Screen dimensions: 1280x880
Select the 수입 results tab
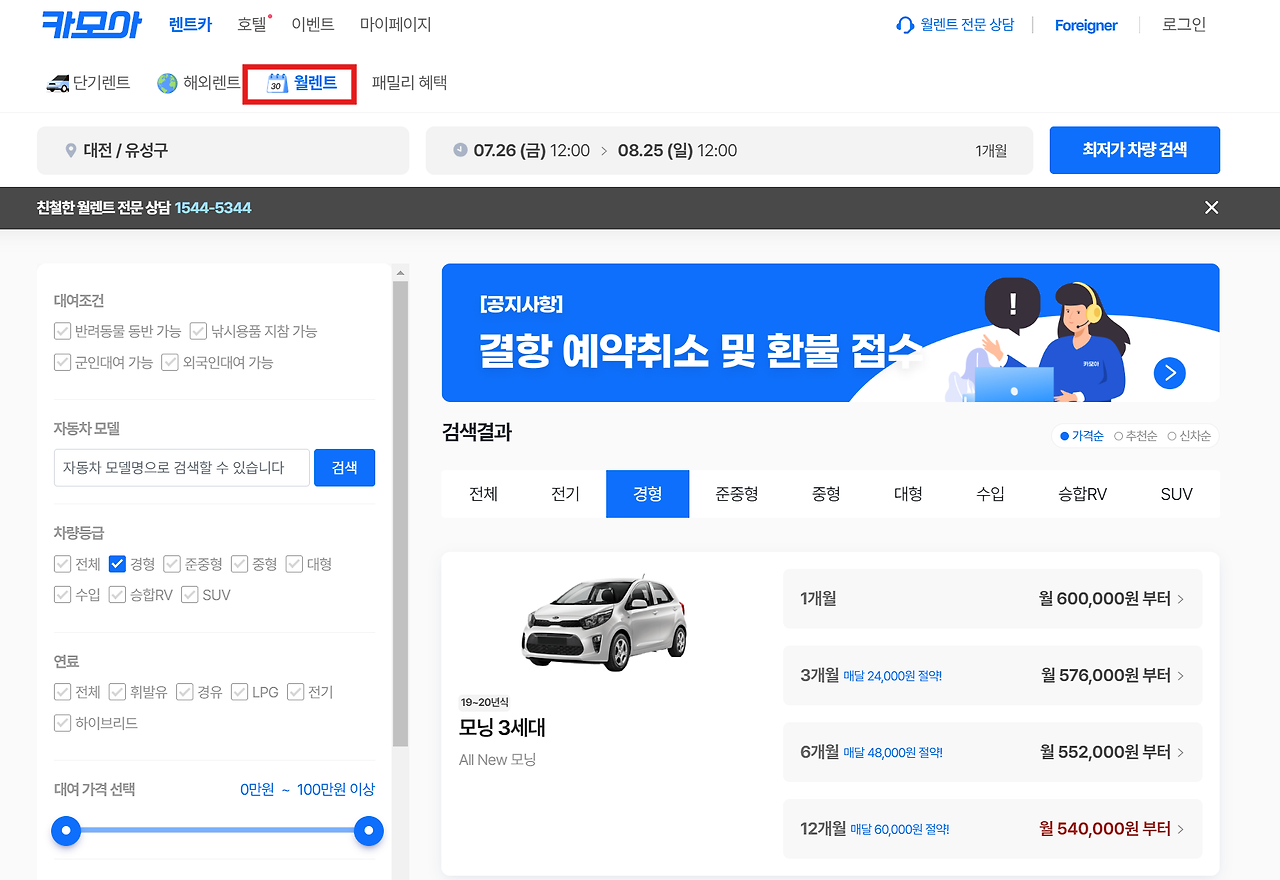pyautogui.click(x=990, y=494)
